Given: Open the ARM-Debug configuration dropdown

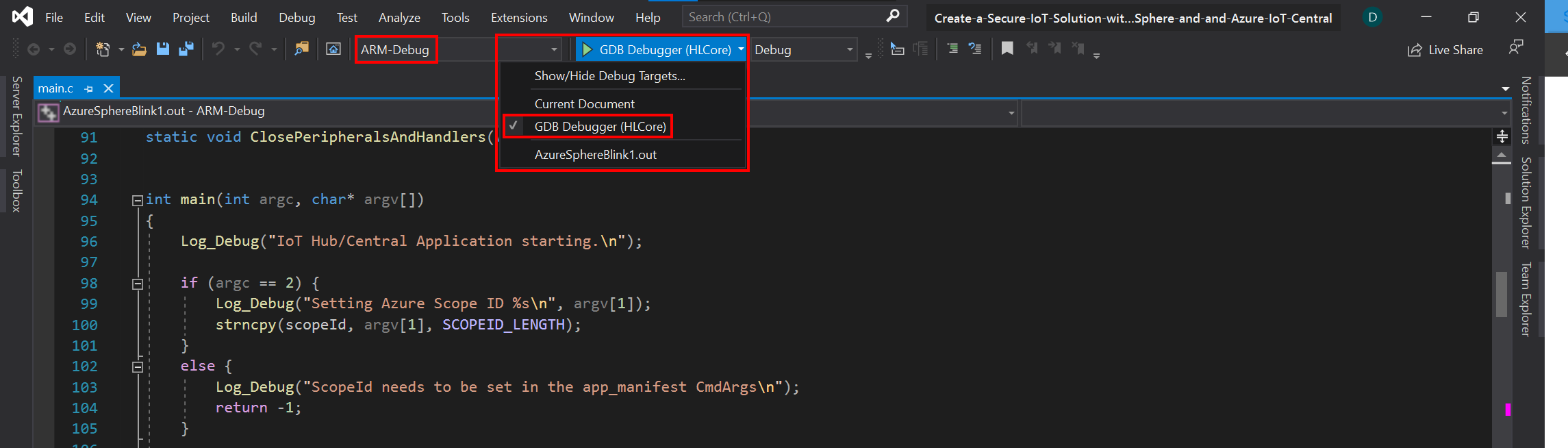Looking at the screenshot, I should point(459,50).
